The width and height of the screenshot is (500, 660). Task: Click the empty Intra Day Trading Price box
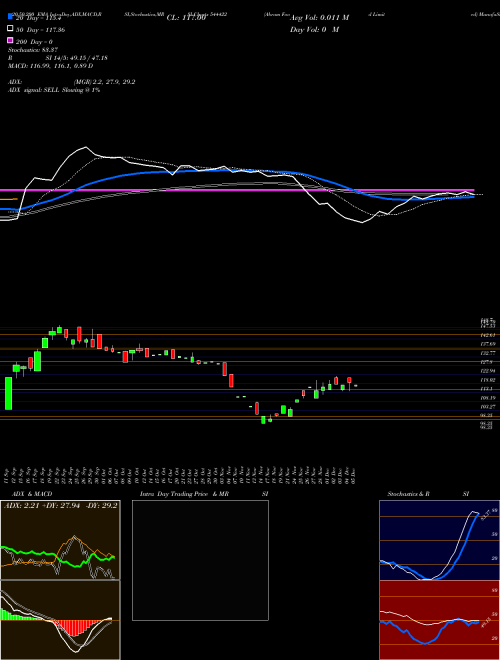click(200, 560)
